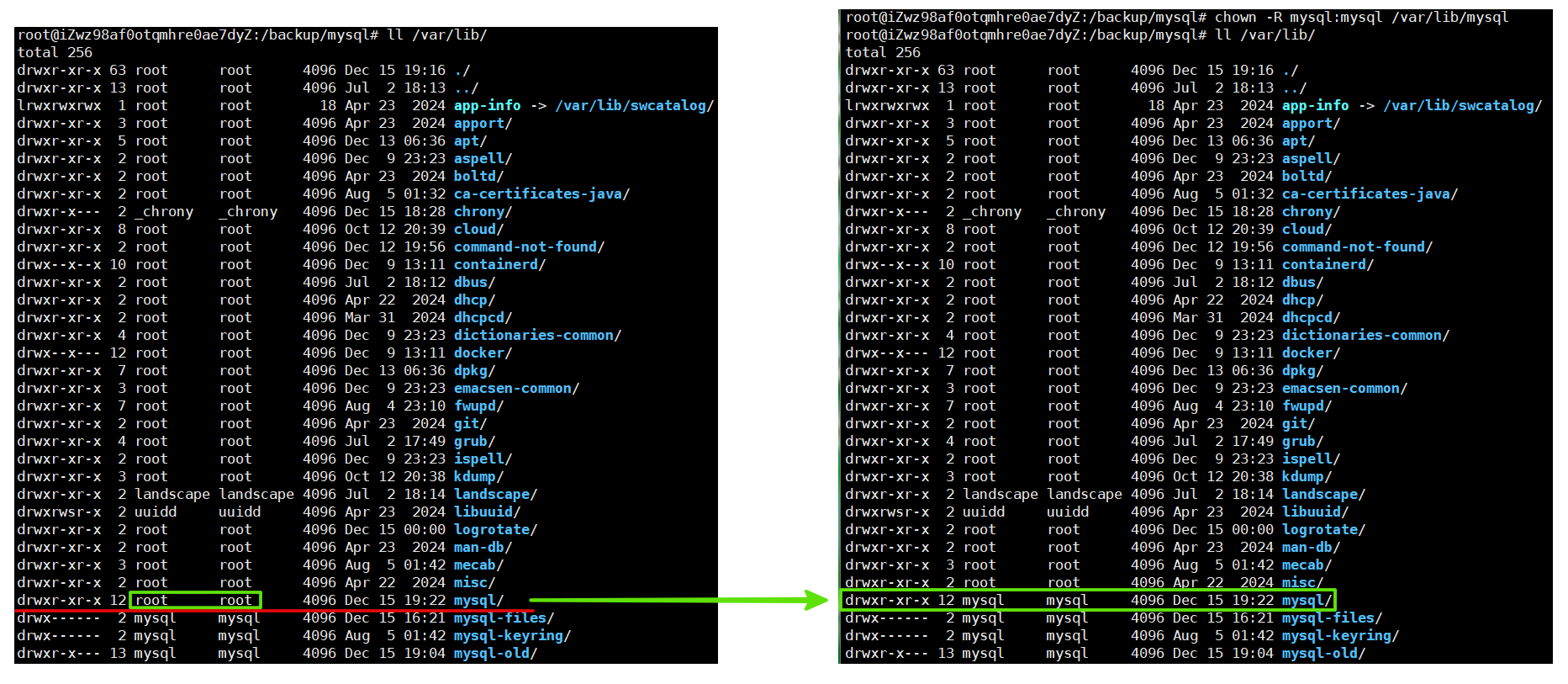Click 'cloud/' directory in left terminal
This screenshot has height=684, width=1568.
click(x=479, y=230)
